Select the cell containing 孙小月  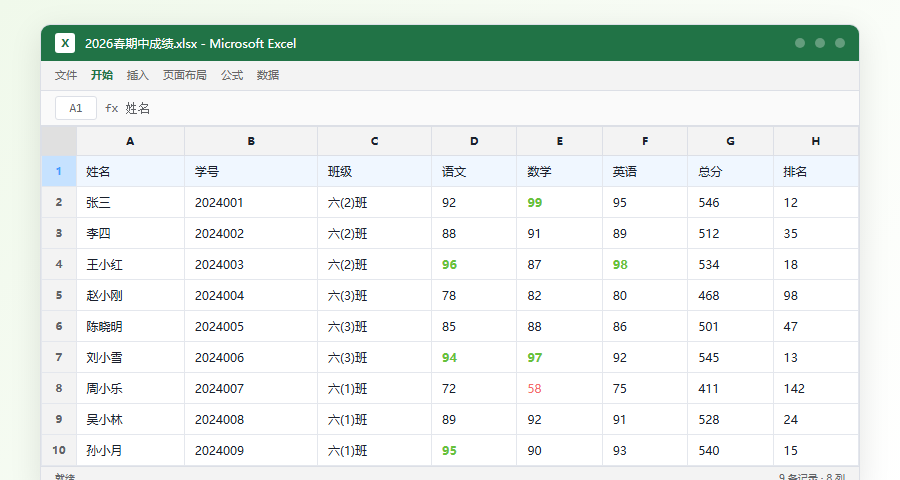(130, 450)
